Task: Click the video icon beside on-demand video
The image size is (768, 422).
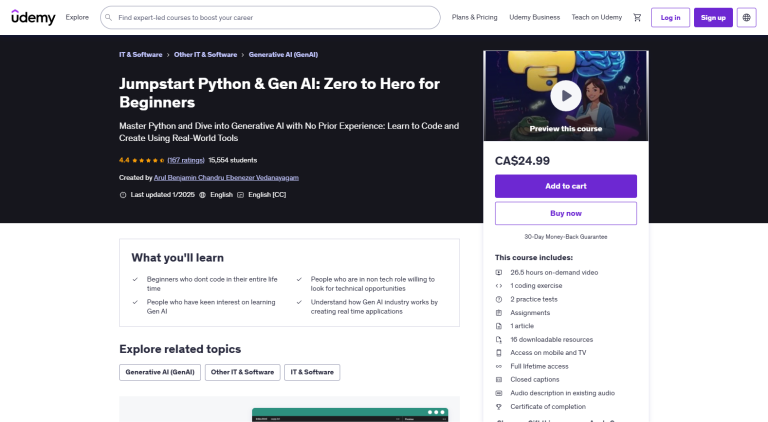Action: pyautogui.click(x=499, y=272)
